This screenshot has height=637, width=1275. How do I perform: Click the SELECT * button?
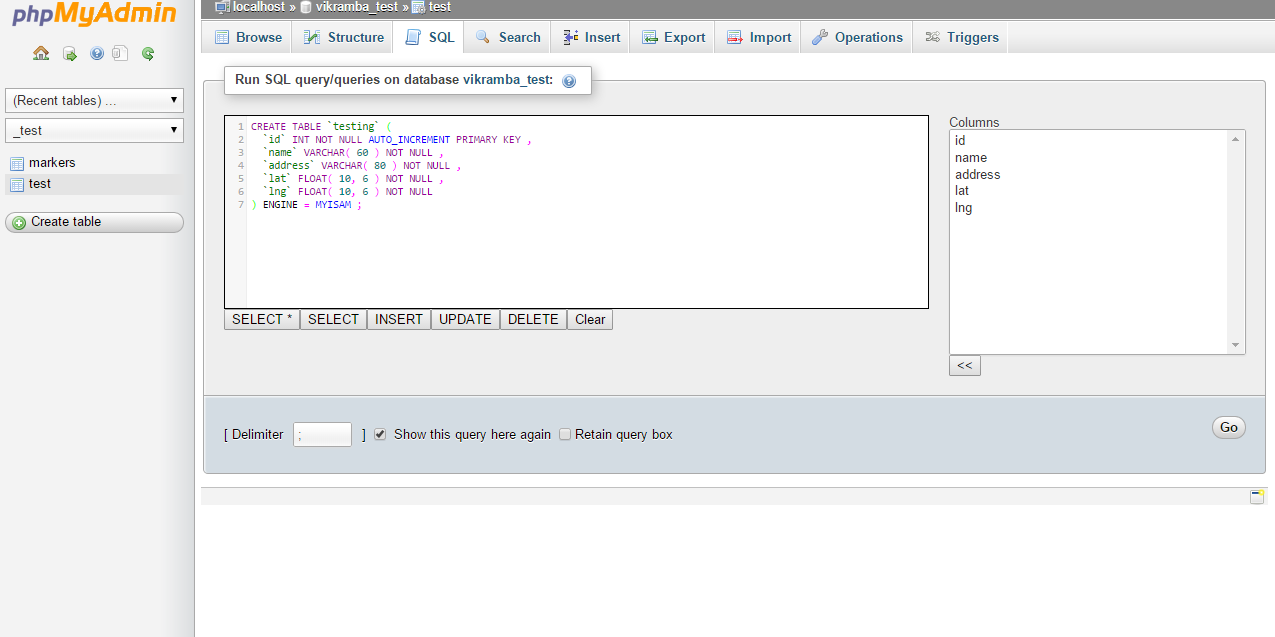(262, 319)
